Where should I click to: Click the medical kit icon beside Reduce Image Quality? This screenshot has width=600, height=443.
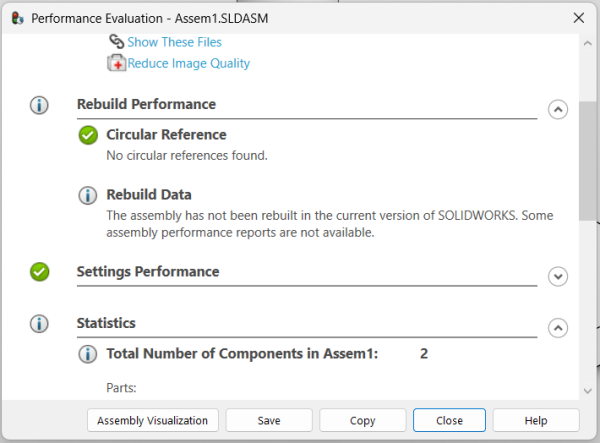[116, 63]
